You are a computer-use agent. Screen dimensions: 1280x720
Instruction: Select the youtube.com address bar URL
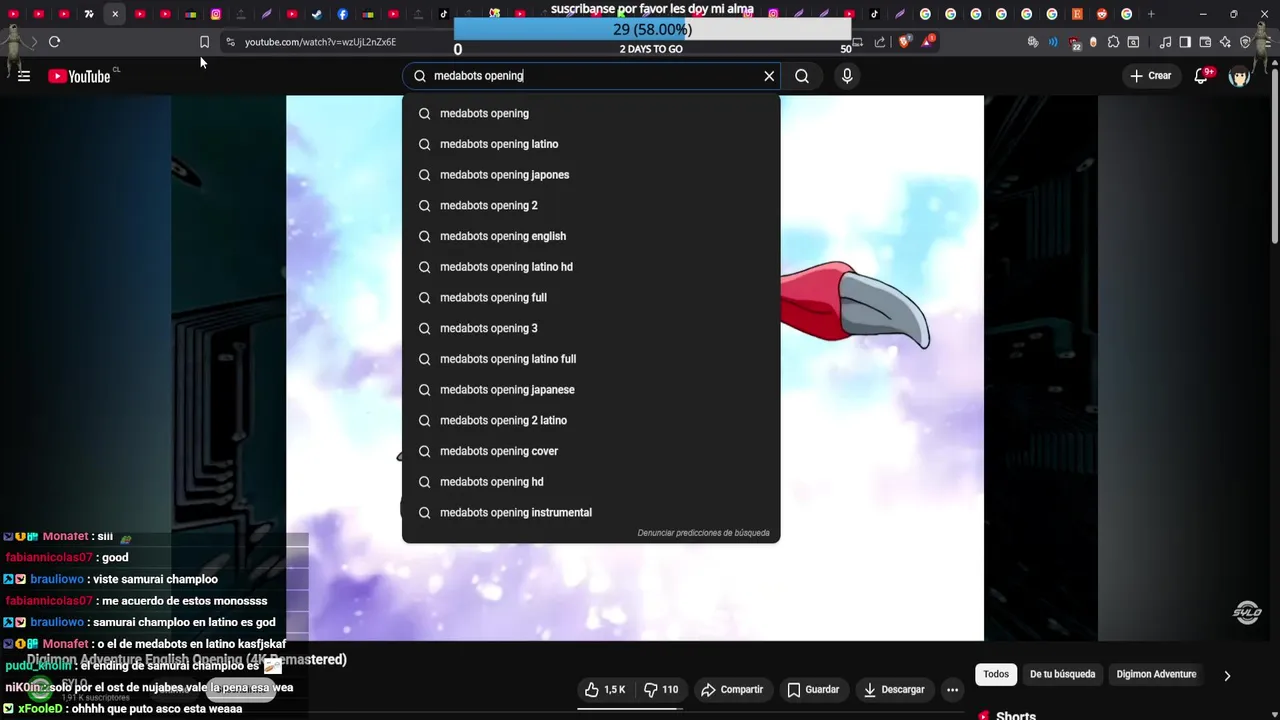click(320, 42)
